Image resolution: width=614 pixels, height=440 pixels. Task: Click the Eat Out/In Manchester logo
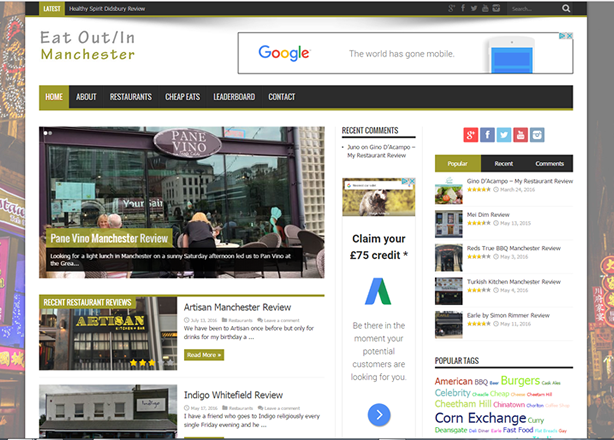click(x=88, y=46)
